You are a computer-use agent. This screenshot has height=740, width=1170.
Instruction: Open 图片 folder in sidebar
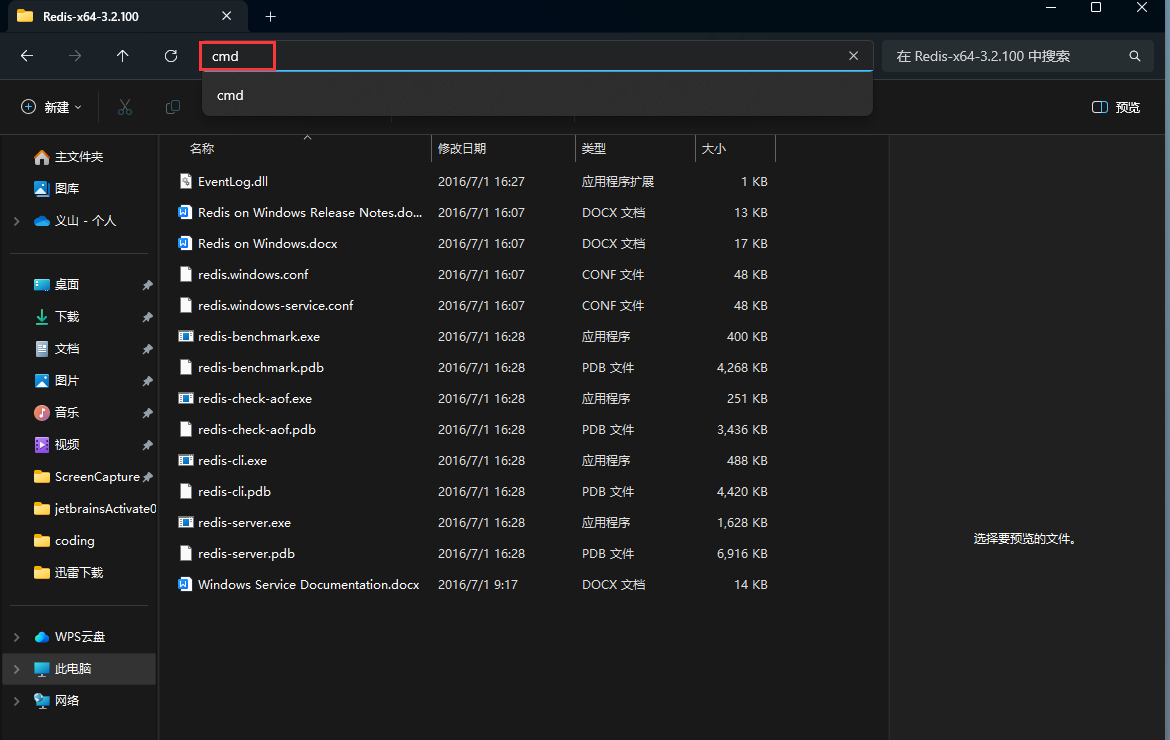[67, 381]
